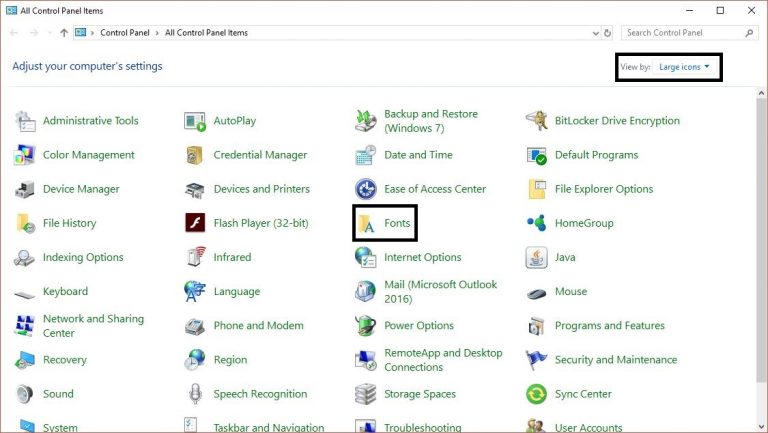Screen dimensions: 768x433
Task: Open the Administrative Tools icon
Action: [25, 121]
